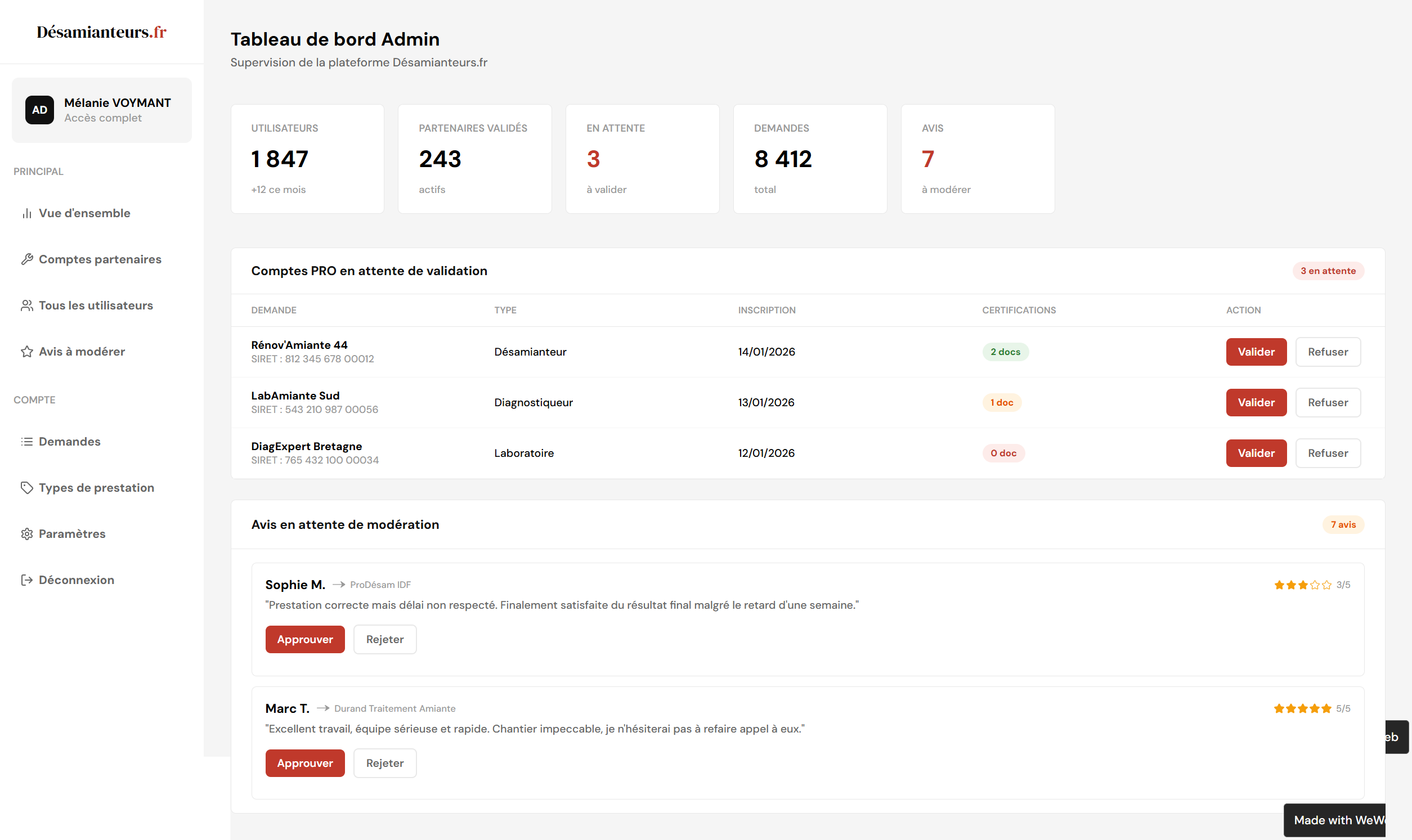Screen dimensions: 1412x840
Task: Open Tous les utilisateurs
Action: [x=102, y=306]
